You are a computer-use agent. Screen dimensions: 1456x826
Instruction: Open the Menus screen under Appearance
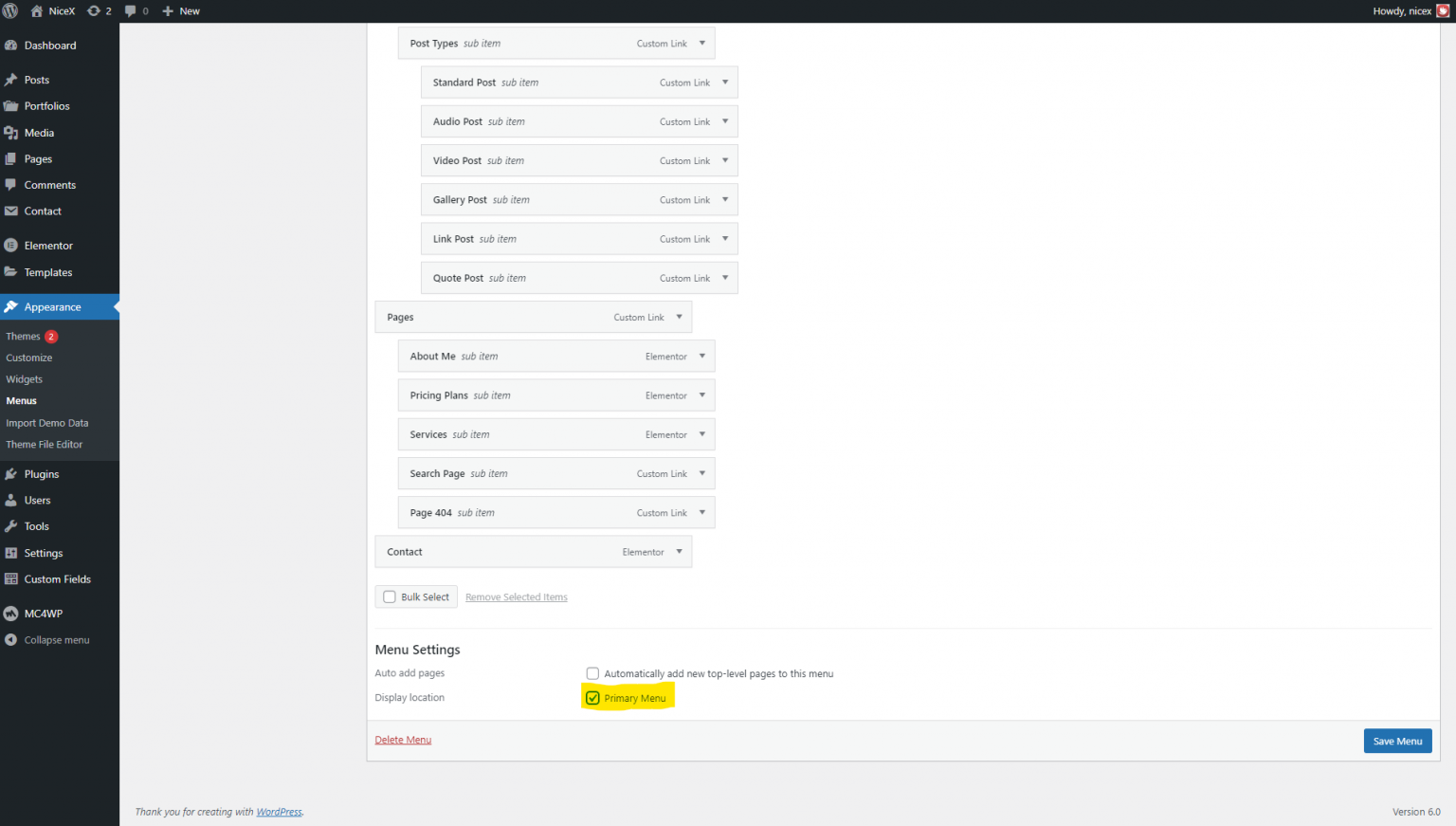[x=21, y=400]
